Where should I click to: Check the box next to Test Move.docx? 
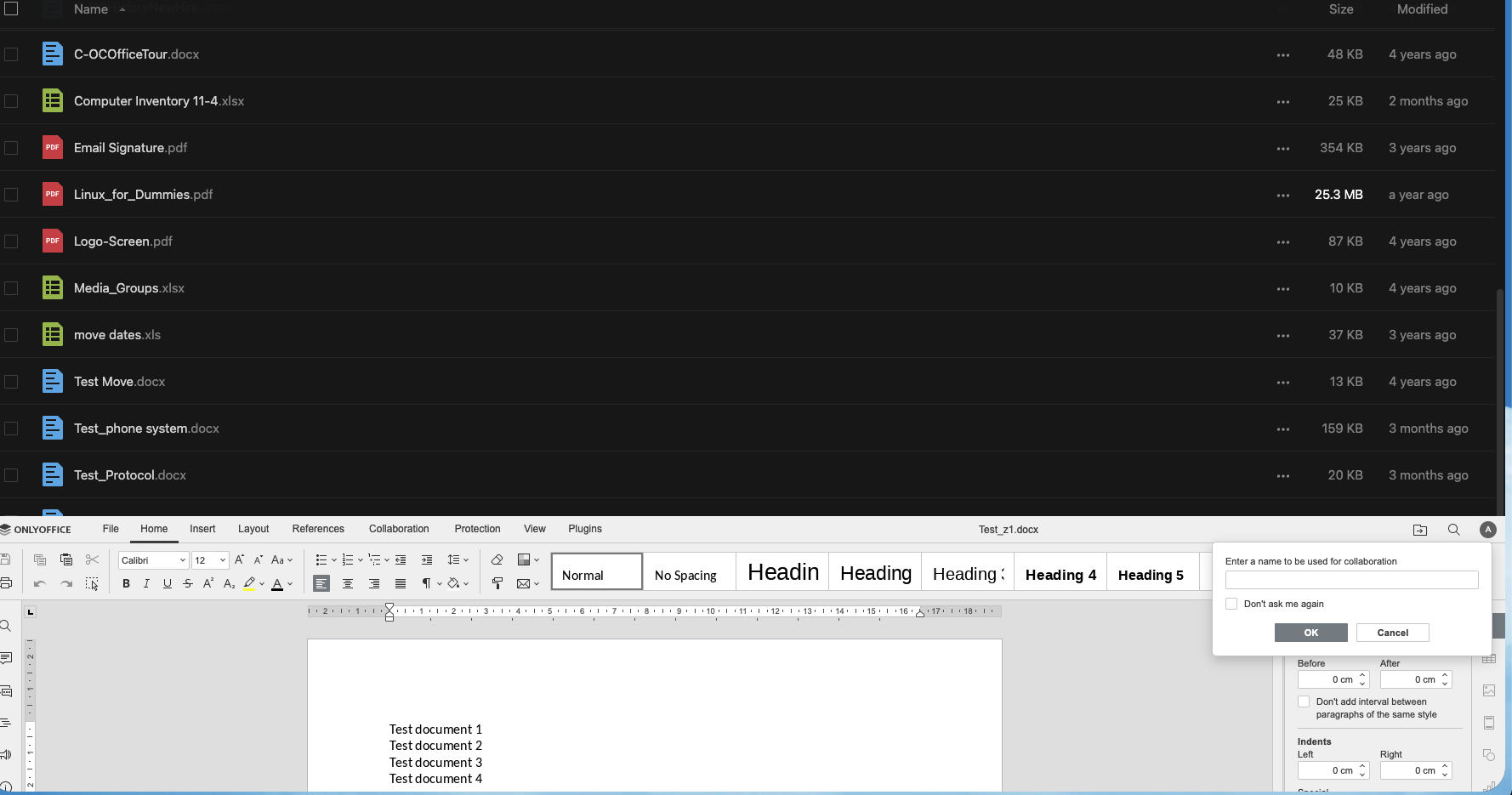11,382
